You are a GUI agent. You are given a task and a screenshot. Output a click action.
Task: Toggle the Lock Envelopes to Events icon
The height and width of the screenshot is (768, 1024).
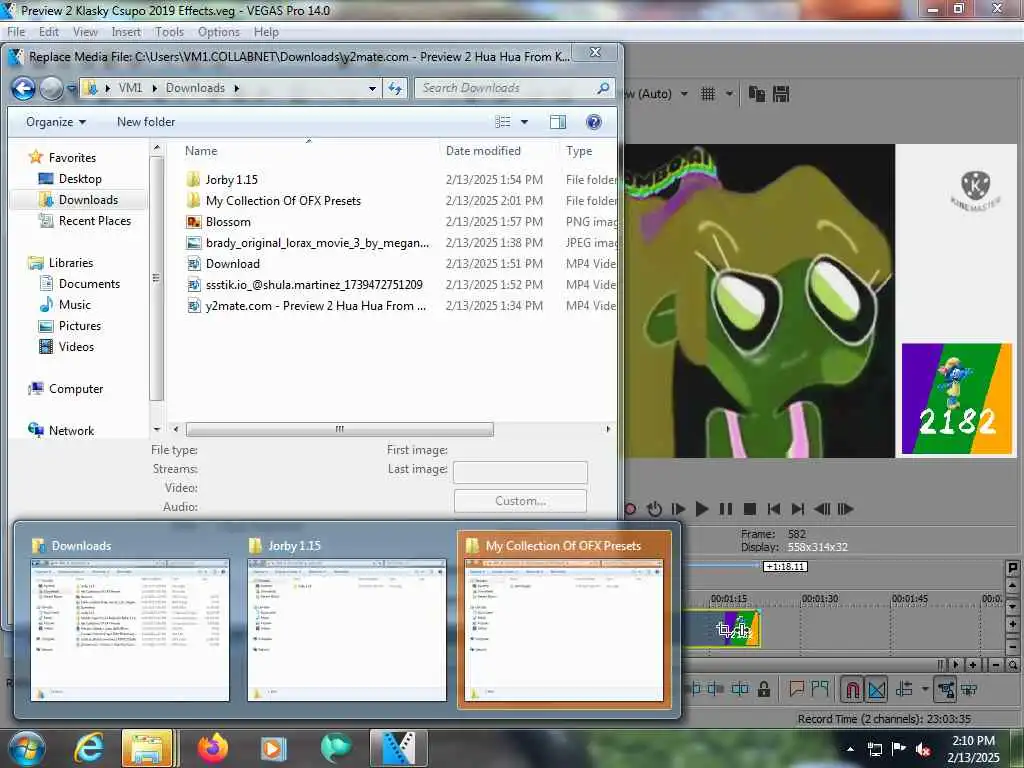(x=946, y=689)
